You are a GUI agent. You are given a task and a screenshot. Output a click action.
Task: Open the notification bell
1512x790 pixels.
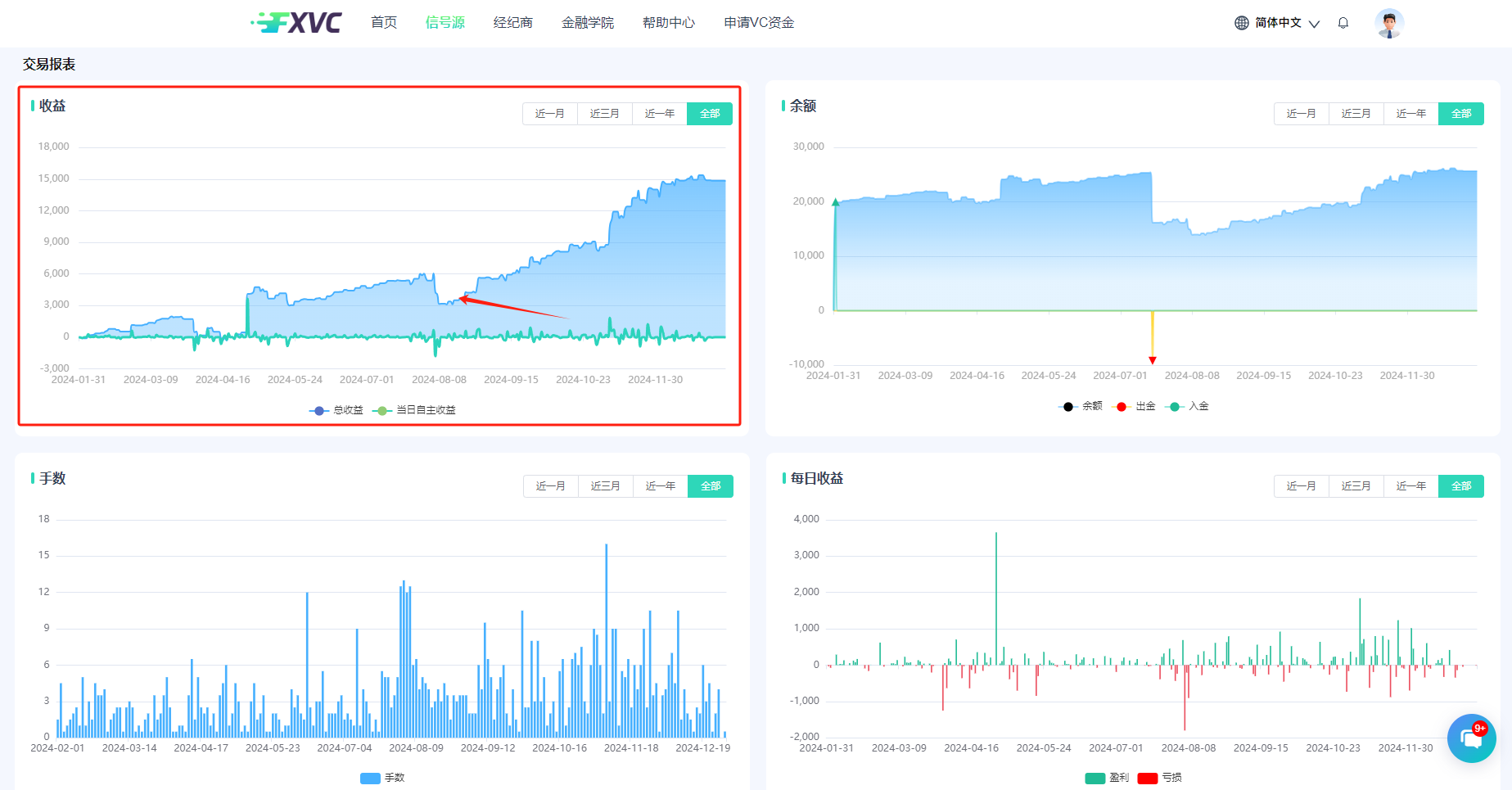click(1343, 23)
